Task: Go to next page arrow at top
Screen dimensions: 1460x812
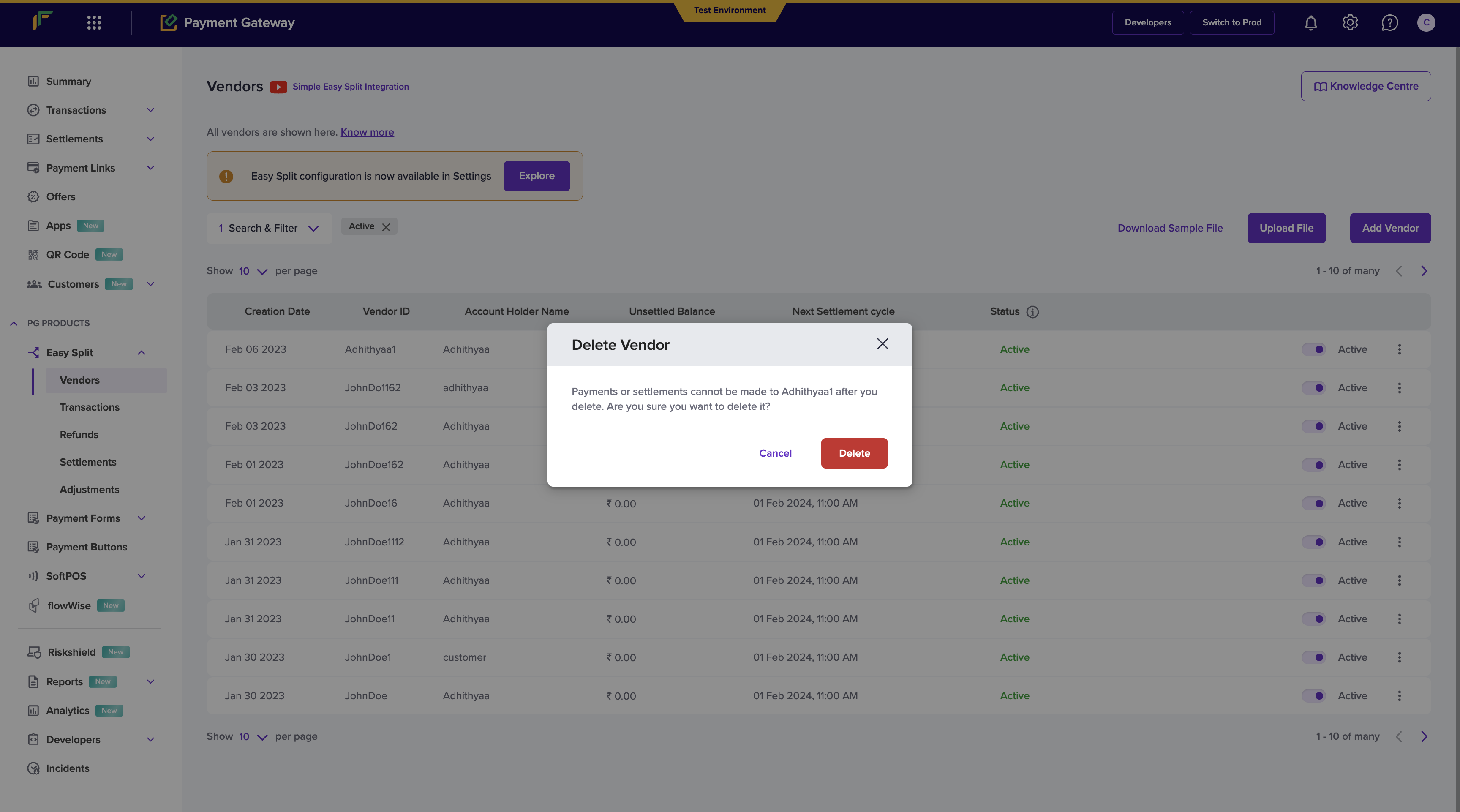Action: point(1424,271)
